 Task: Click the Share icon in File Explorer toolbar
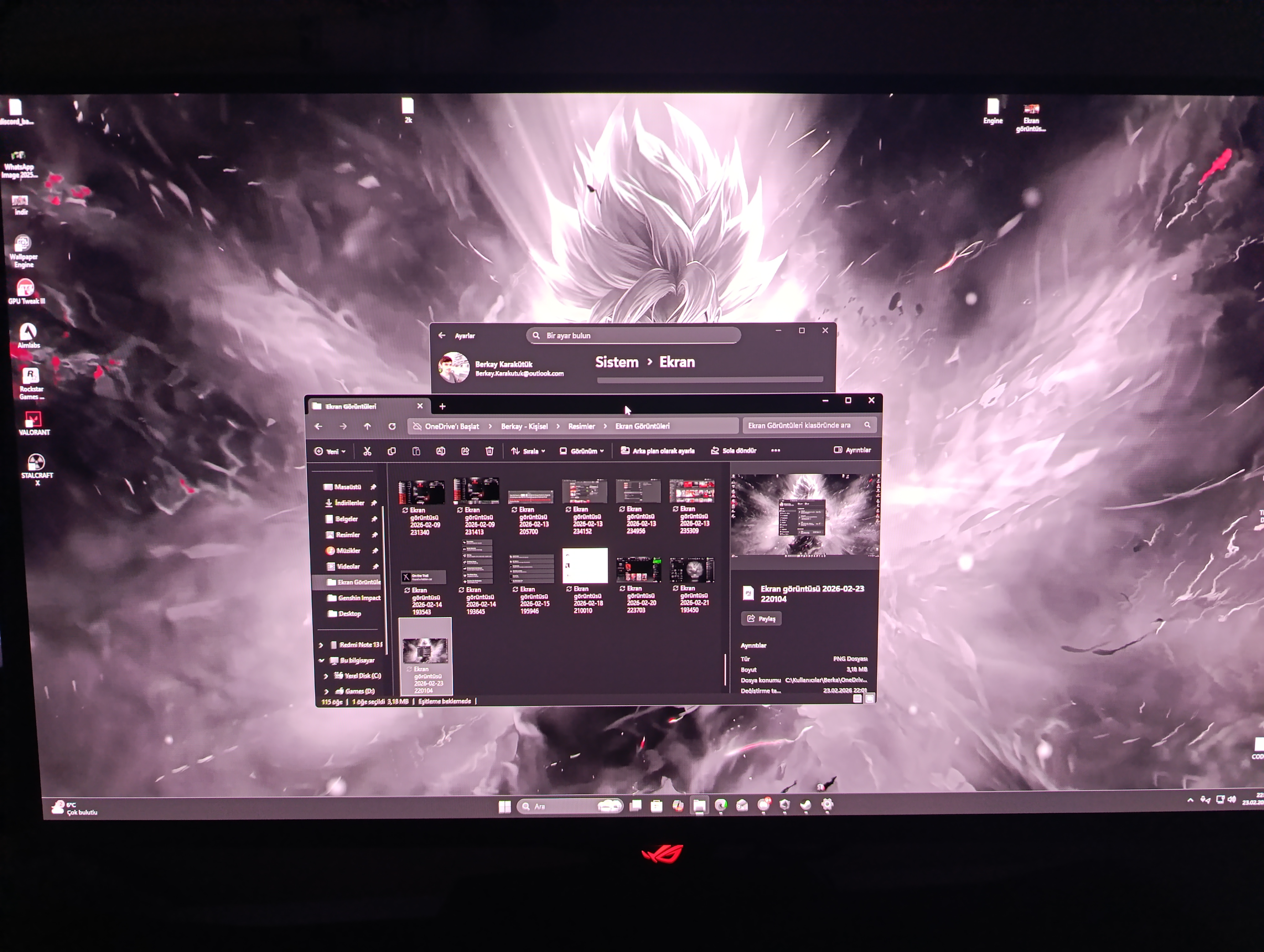point(465,451)
